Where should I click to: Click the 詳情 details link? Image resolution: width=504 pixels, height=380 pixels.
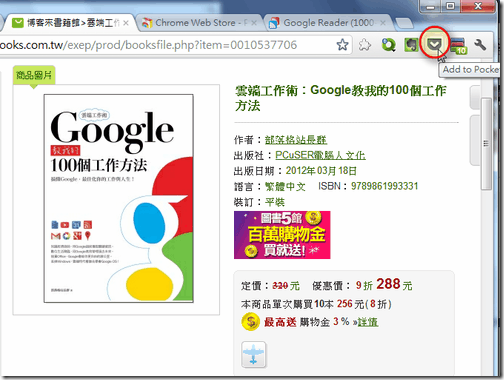pos(368,322)
